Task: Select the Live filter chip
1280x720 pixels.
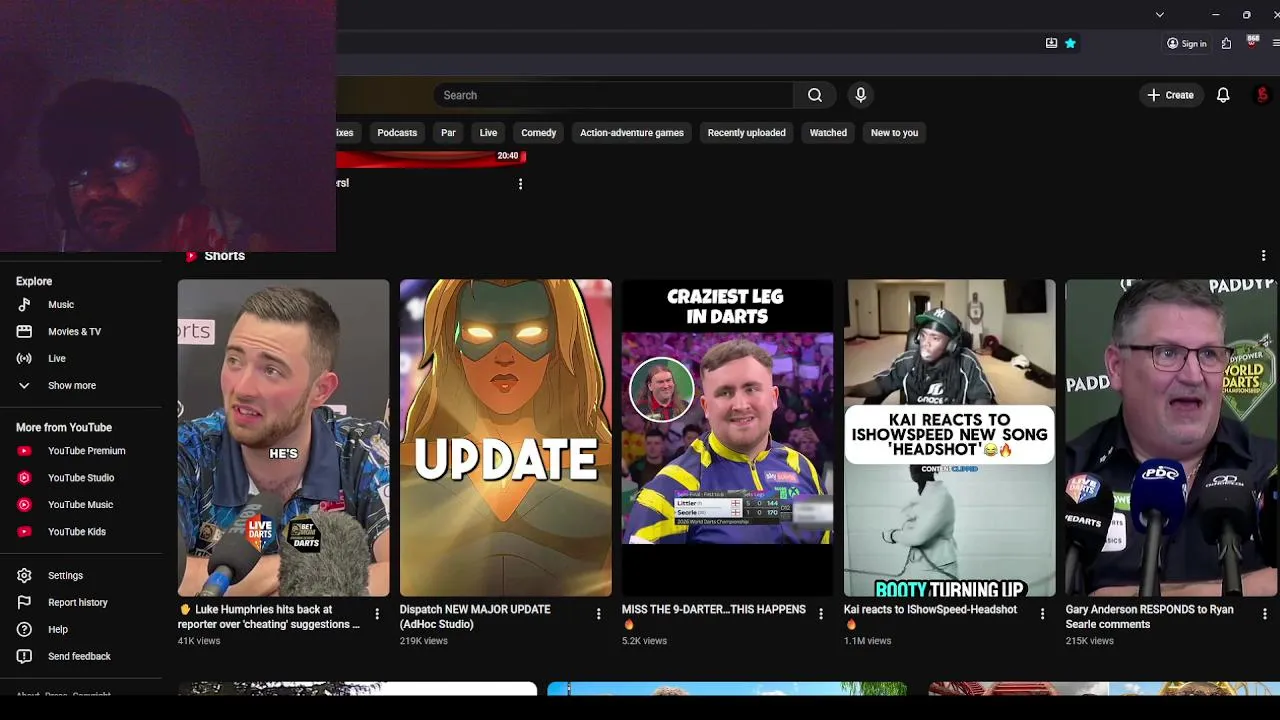Action: click(x=488, y=133)
